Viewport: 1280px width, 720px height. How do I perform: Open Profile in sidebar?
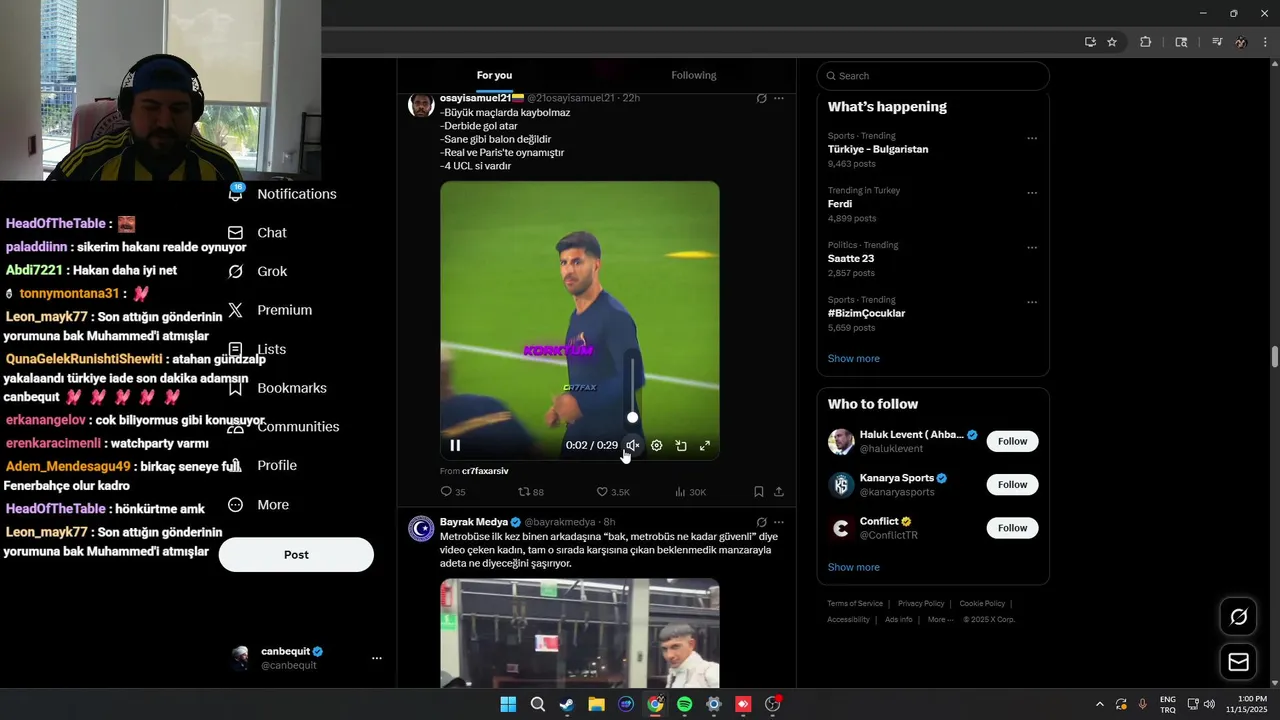click(x=262, y=465)
